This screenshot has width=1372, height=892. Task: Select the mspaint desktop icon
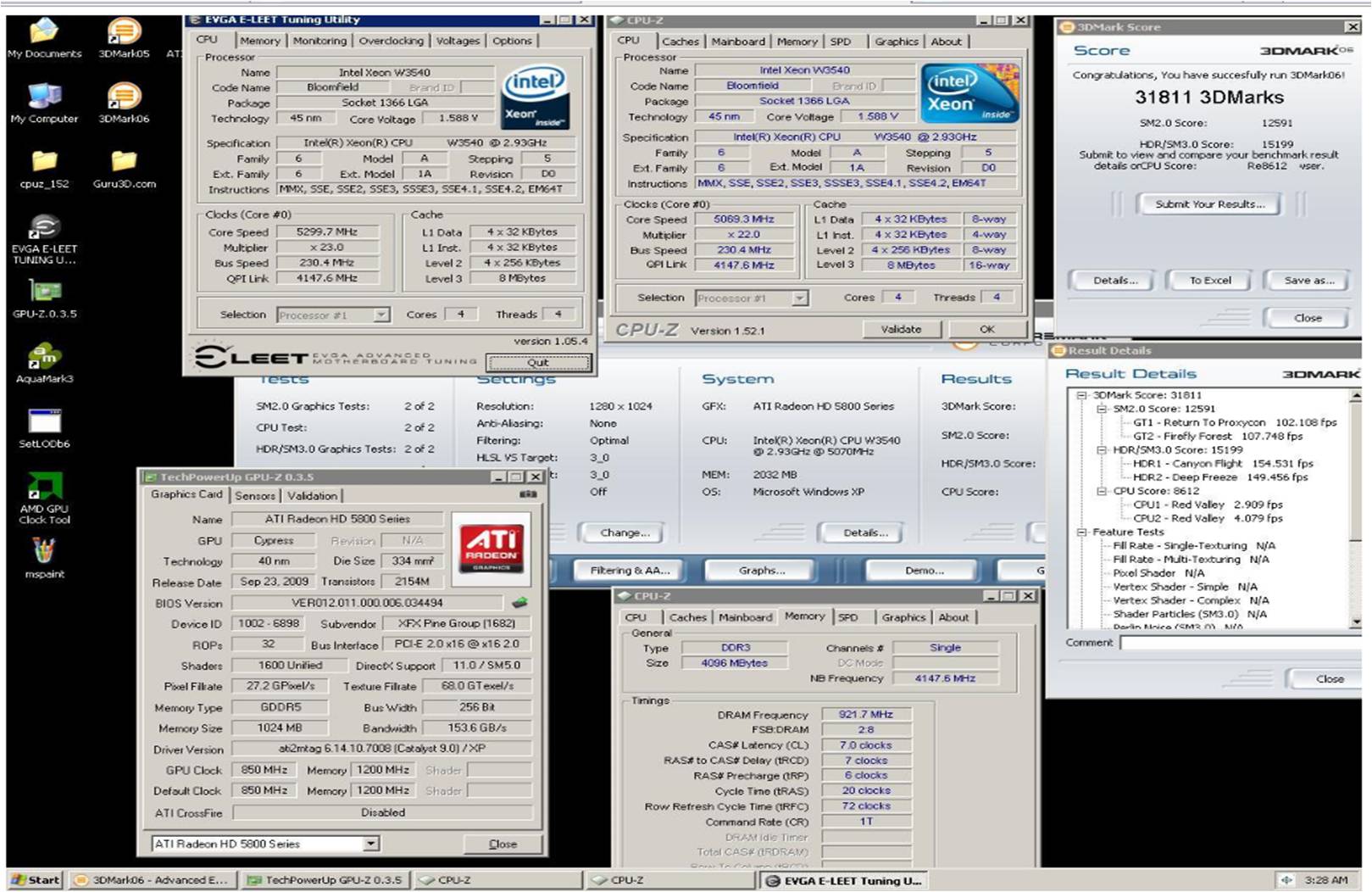coord(44,560)
